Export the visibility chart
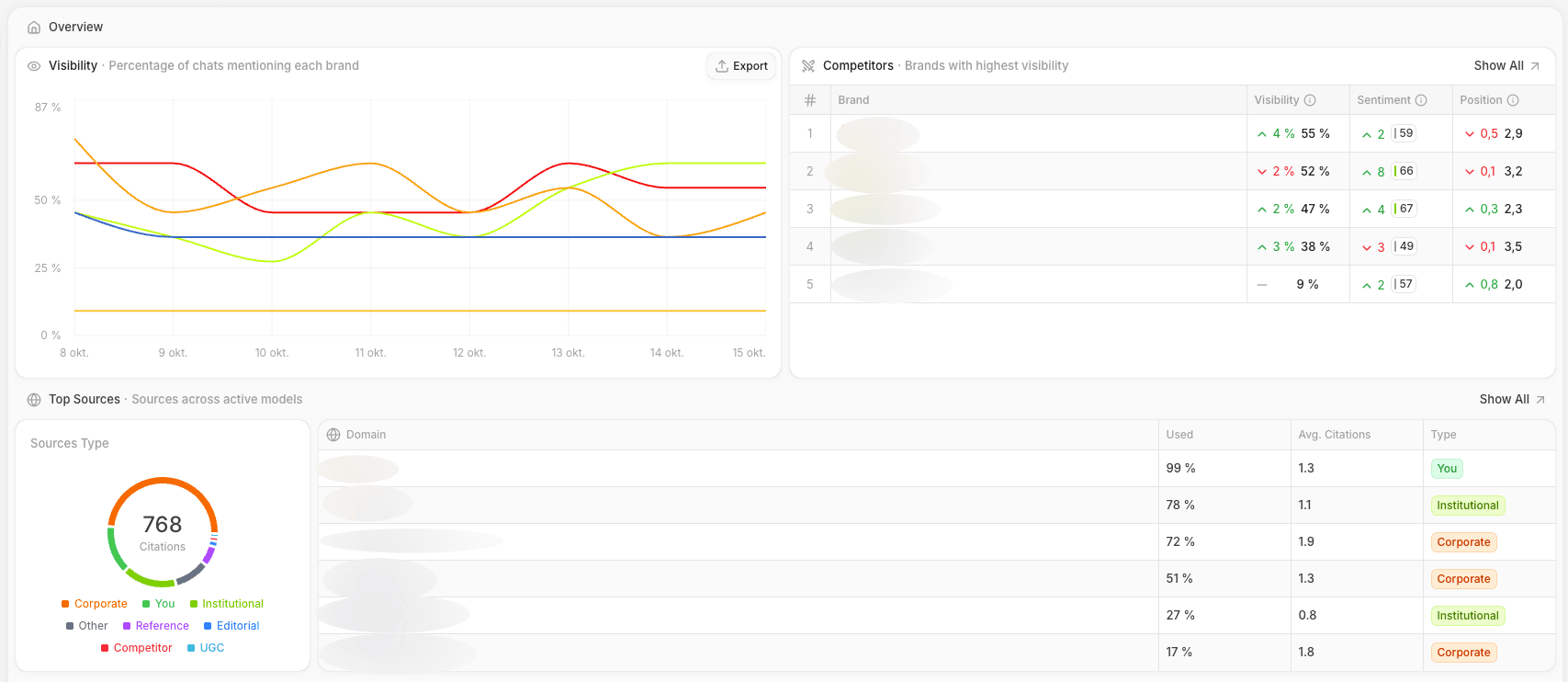This screenshot has height=682, width=1568. coord(741,66)
